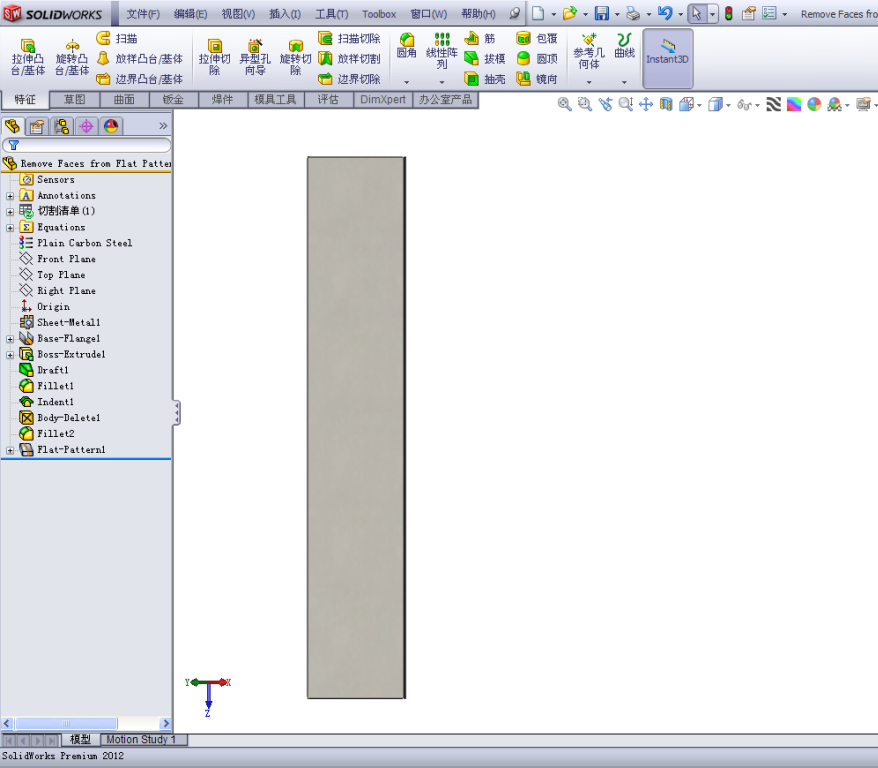Switch to the 草图 (Sketch) tab
The image size is (878, 768).
[x=74, y=100]
